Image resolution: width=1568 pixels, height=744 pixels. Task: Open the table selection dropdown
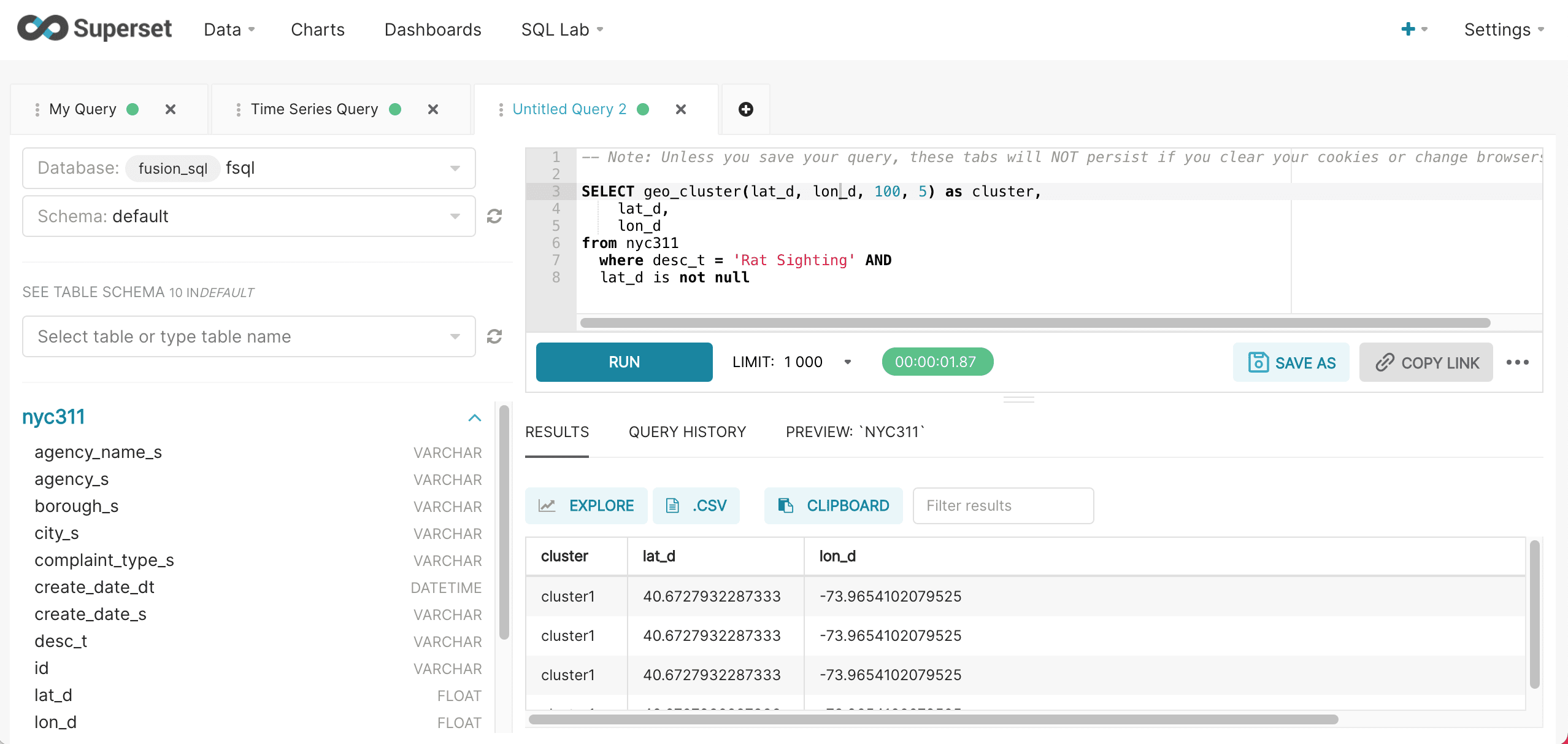click(249, 336)
